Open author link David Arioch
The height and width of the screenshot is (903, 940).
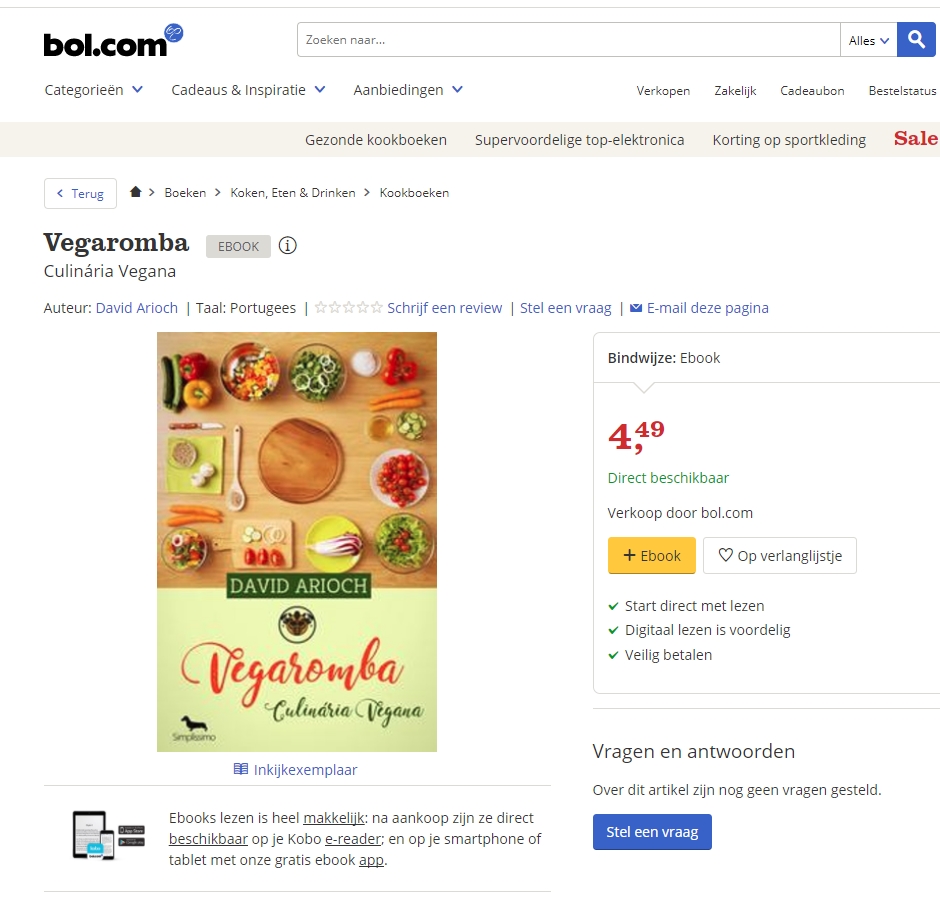(137, 308)
